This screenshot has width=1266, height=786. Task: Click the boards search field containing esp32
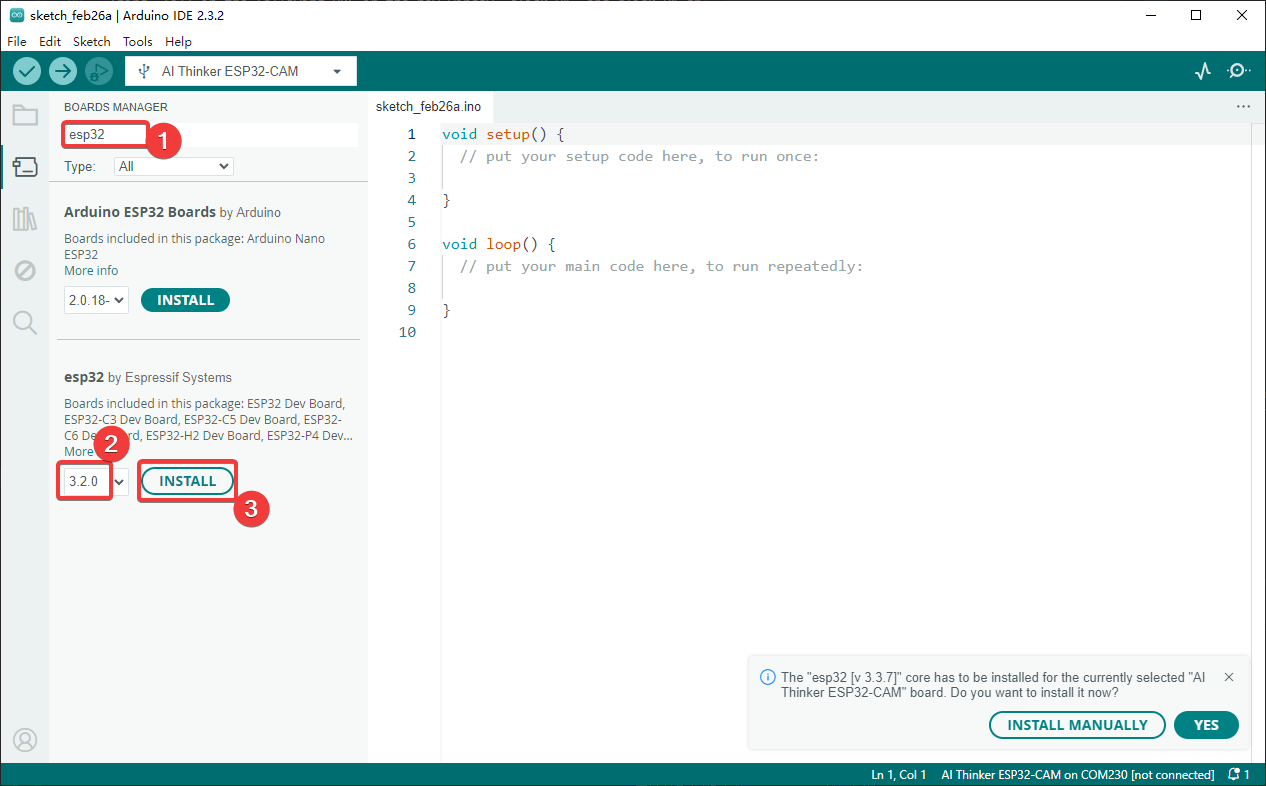pyautogui.click(x=210, y=135)
